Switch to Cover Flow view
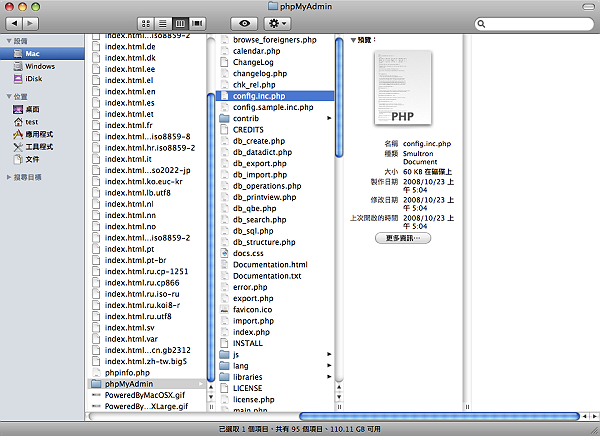The image size is (600, 436). [x=197, y=24]
